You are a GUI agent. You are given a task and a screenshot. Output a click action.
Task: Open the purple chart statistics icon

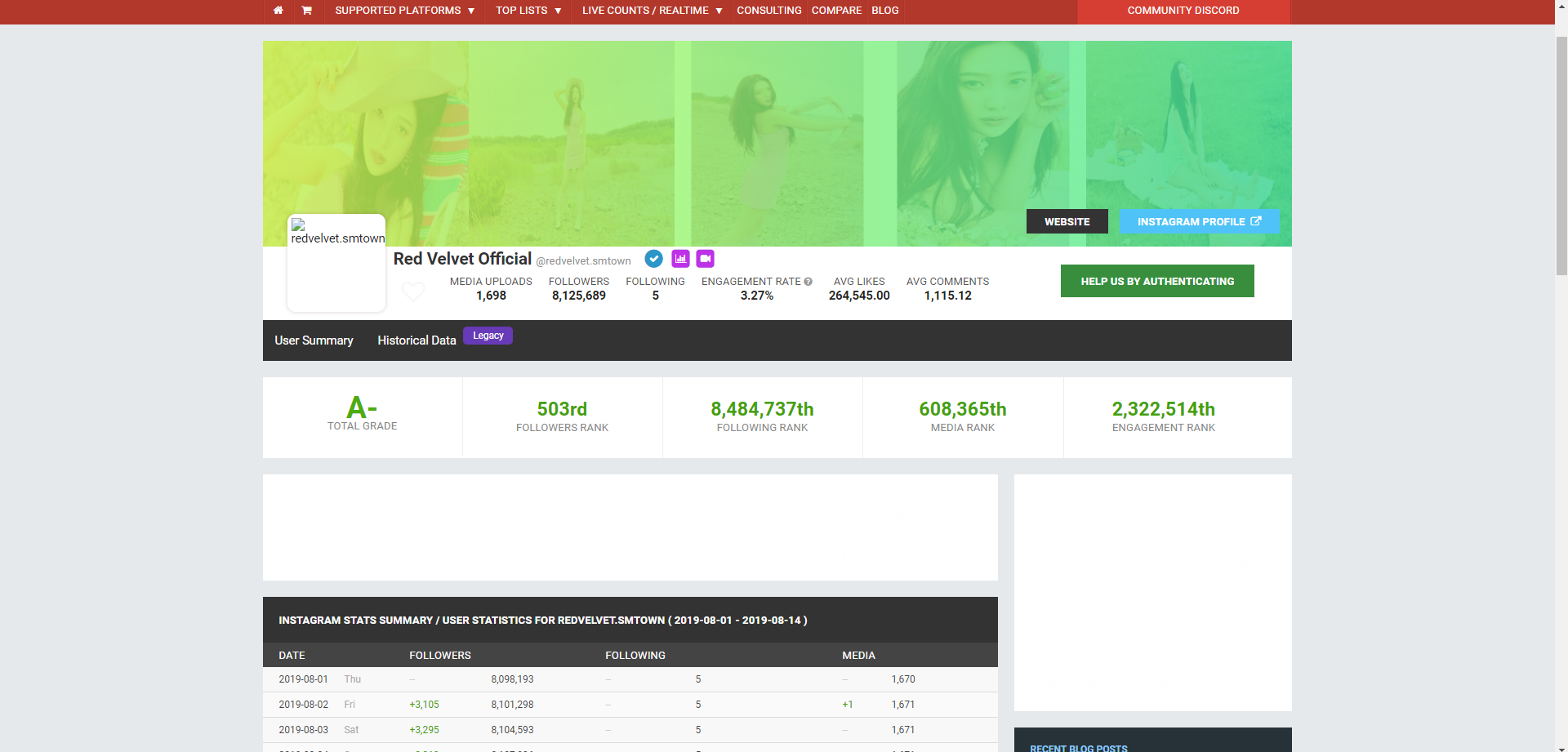coord(680,259)
